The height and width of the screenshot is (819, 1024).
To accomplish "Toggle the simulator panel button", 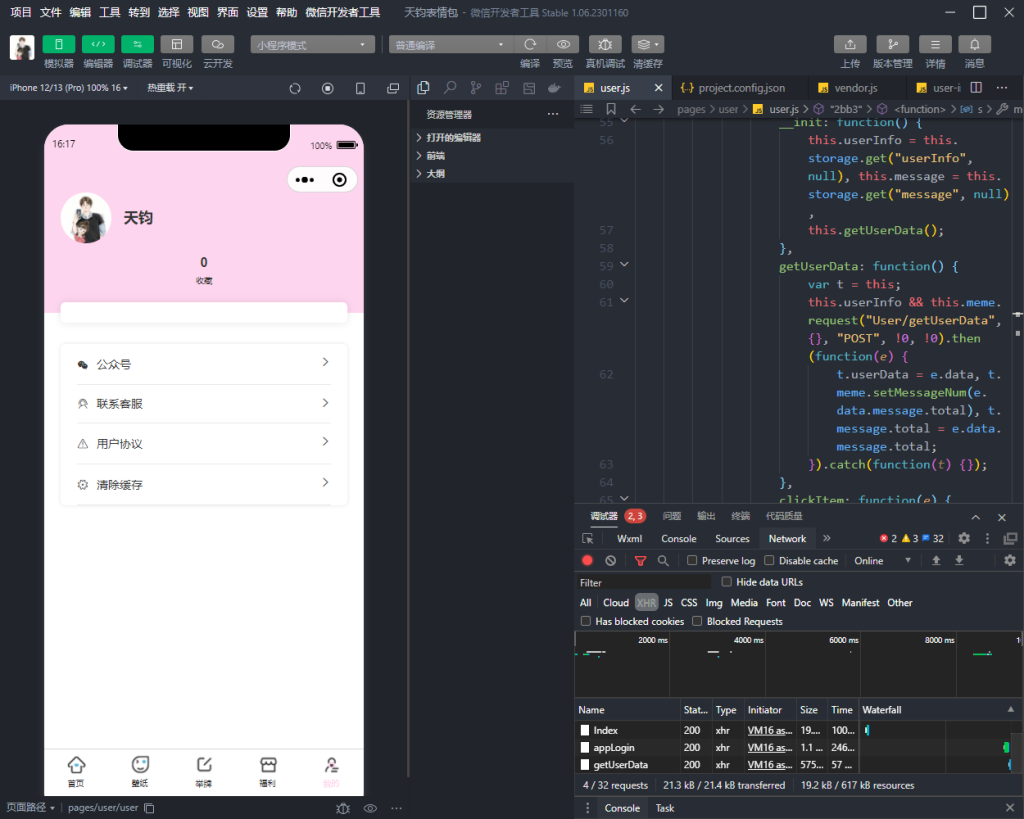I will point(58,44).
